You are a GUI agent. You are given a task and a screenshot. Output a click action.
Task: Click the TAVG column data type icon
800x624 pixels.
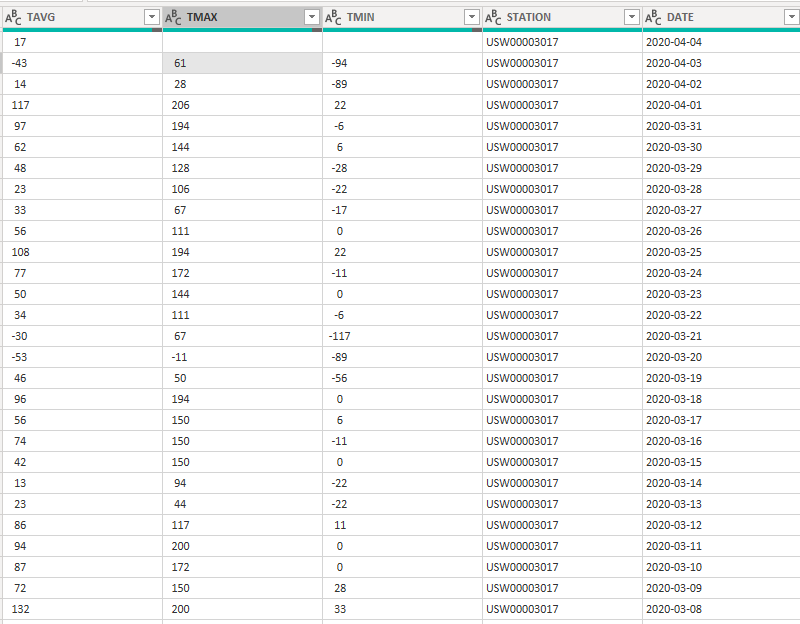(x=13, y=17)
